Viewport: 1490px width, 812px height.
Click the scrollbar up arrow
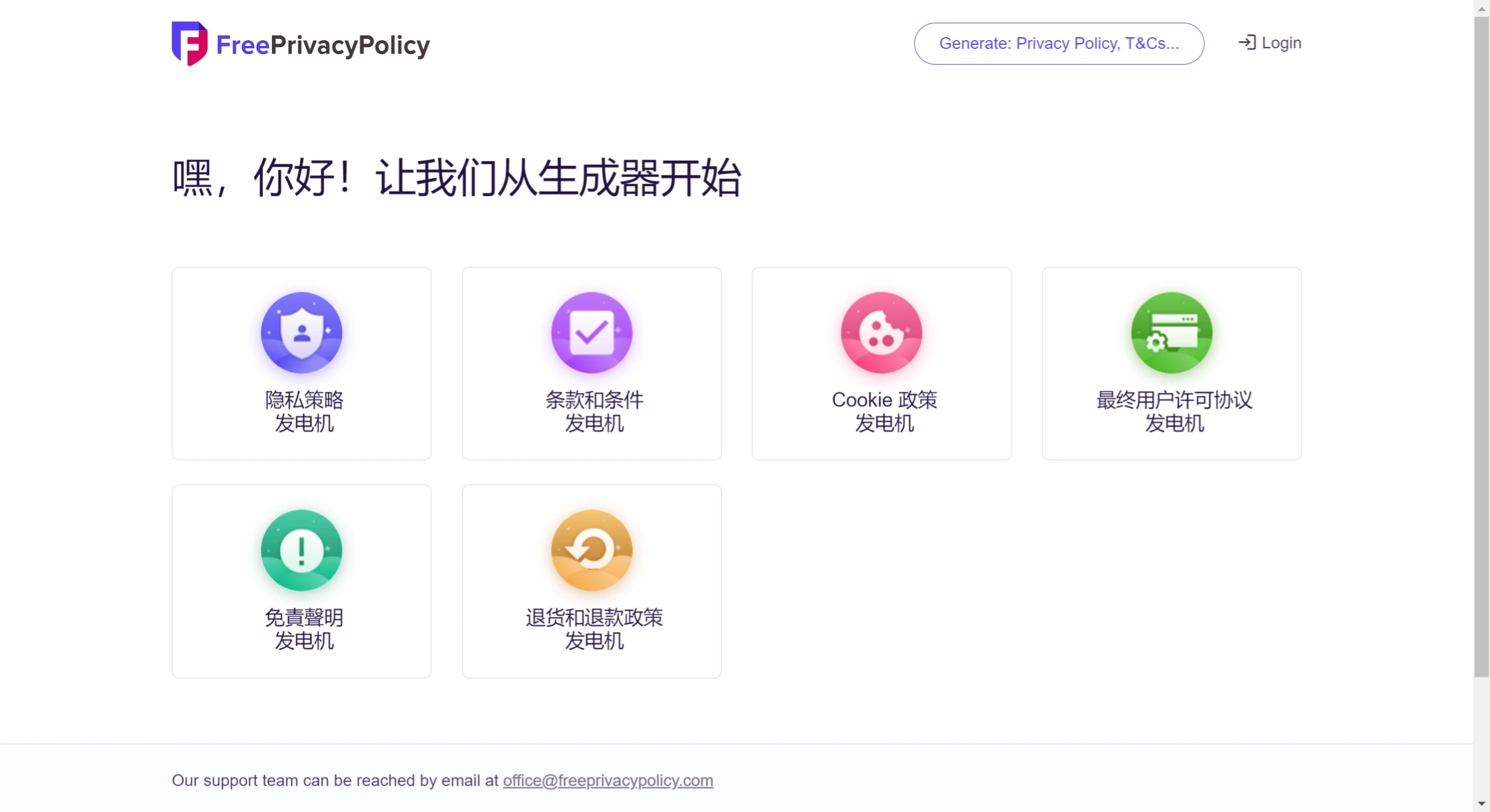coord(1482,6)
